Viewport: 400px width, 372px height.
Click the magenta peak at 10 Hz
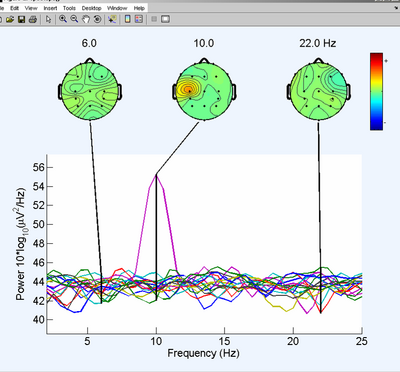(156, 176)
